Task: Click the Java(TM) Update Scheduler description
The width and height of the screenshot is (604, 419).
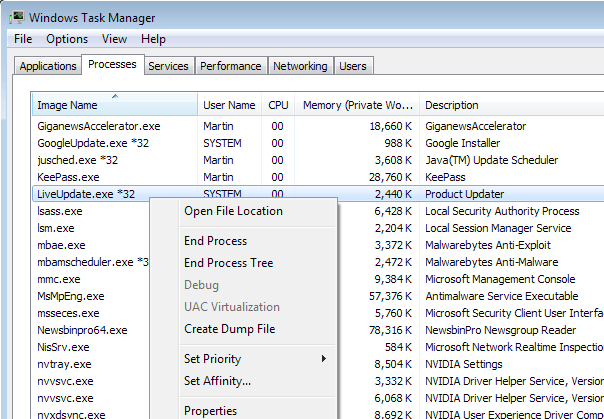Action: pos(492,160)
